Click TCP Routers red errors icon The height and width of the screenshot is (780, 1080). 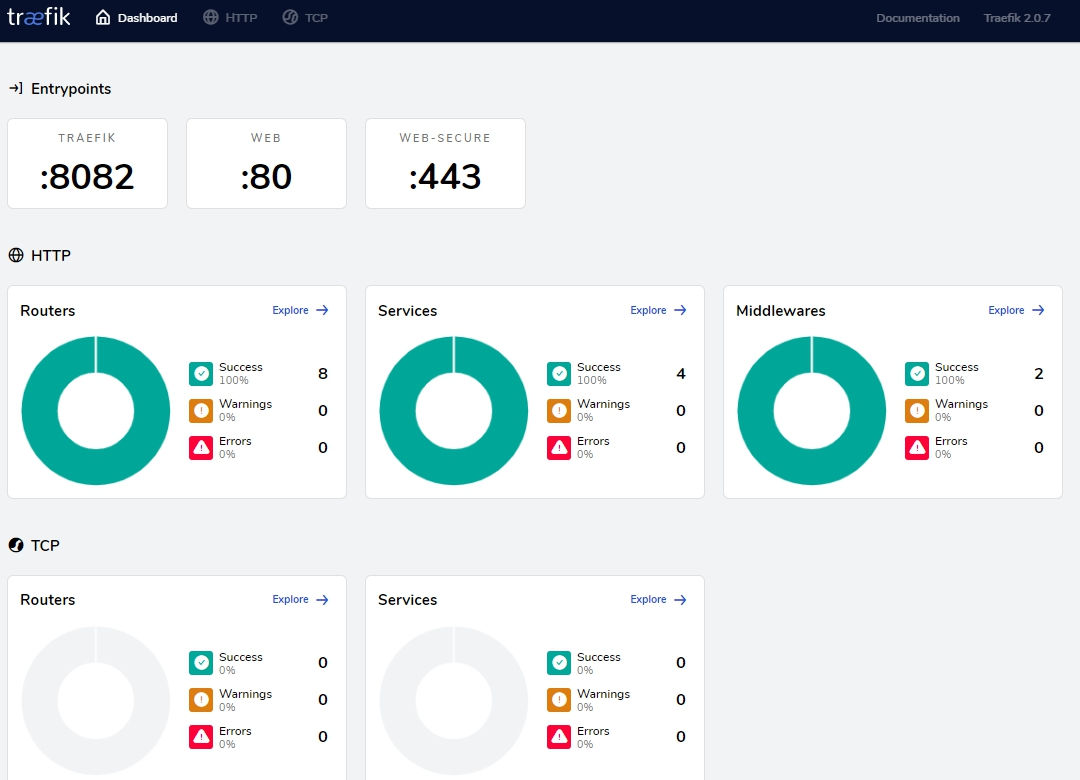click(201, 737)
